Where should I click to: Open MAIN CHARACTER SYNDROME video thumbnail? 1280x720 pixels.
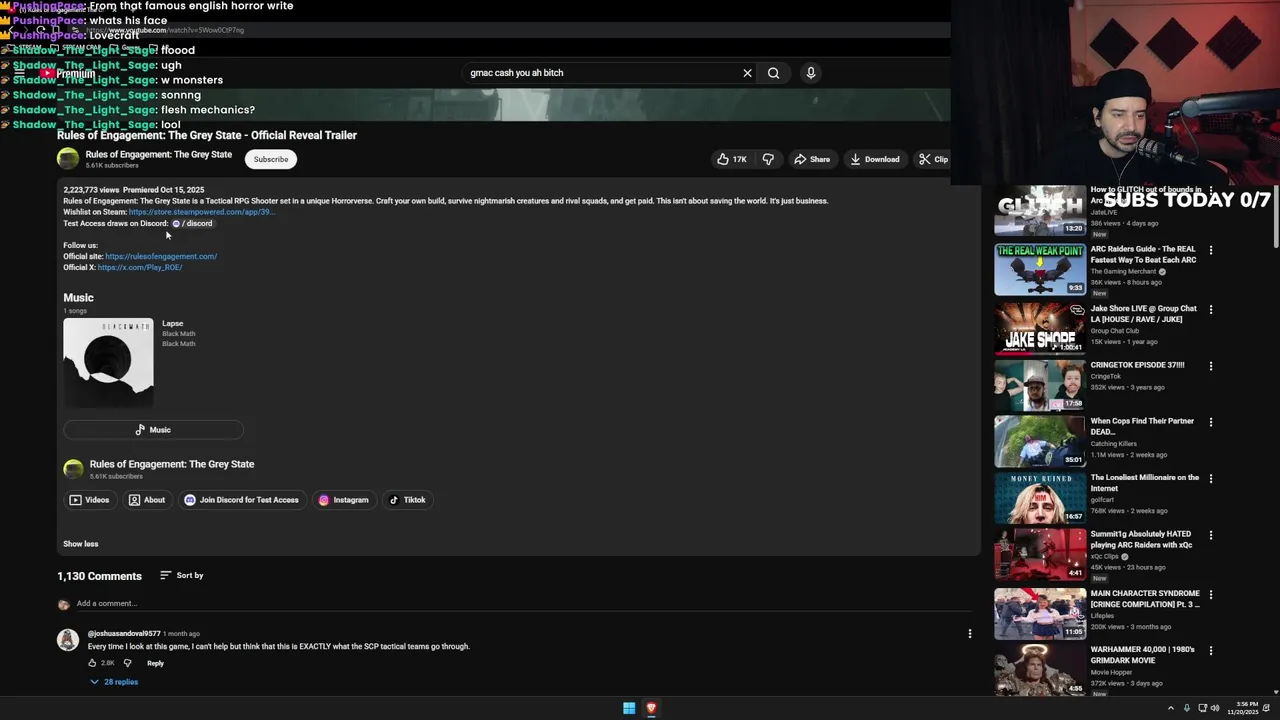[x=1040, y=612]
